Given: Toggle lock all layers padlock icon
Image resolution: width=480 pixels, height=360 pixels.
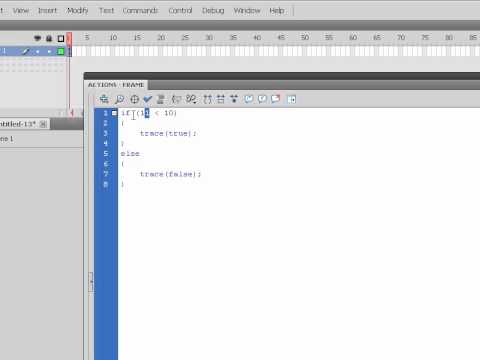Looking at the screenshot, I should (49, 38).
